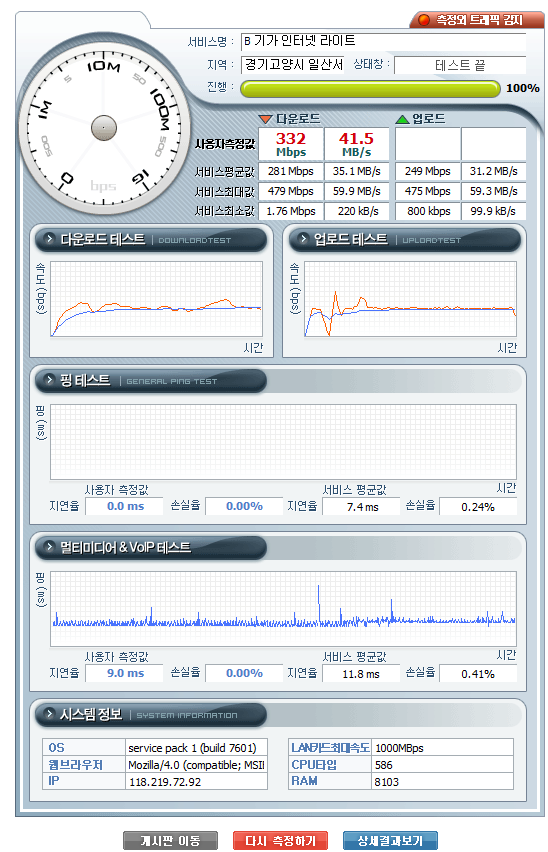This screenshot has width=548, height=852.
Task: Open the board page with 게시판 이동 button
Action: pos(170,841)
